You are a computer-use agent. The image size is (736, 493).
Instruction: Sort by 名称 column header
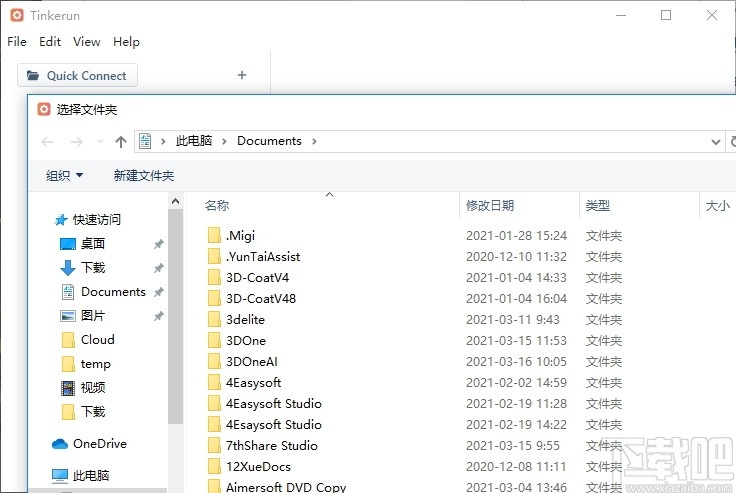[x=217, y=205]
